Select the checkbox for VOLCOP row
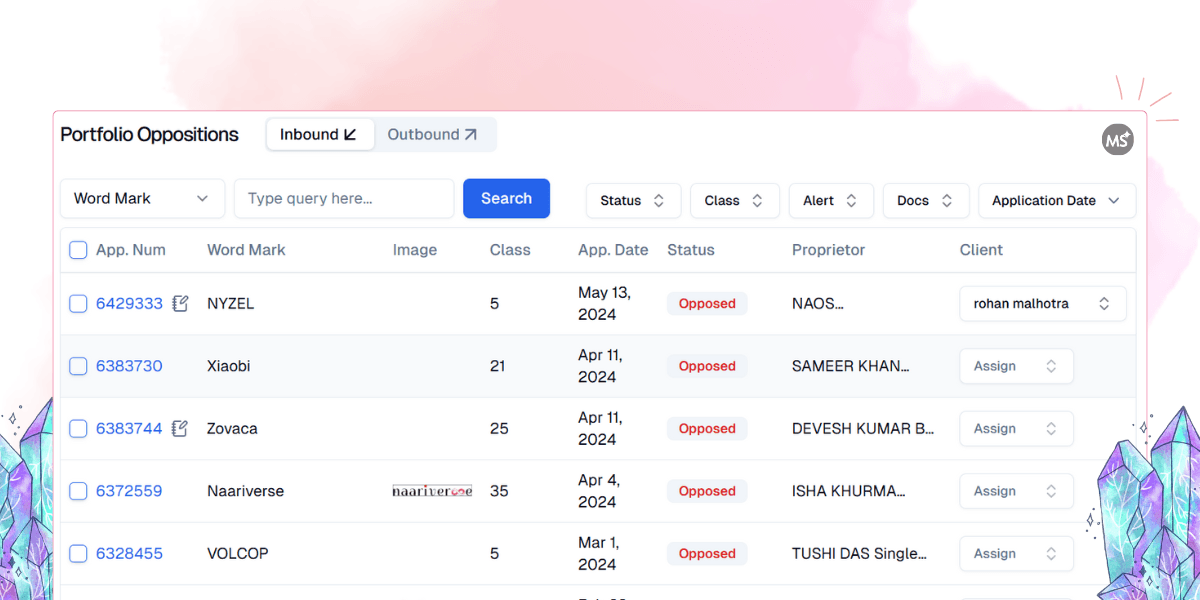This screenshot has height=600, width=1200. pyautogui.click(x=78, y=554)
